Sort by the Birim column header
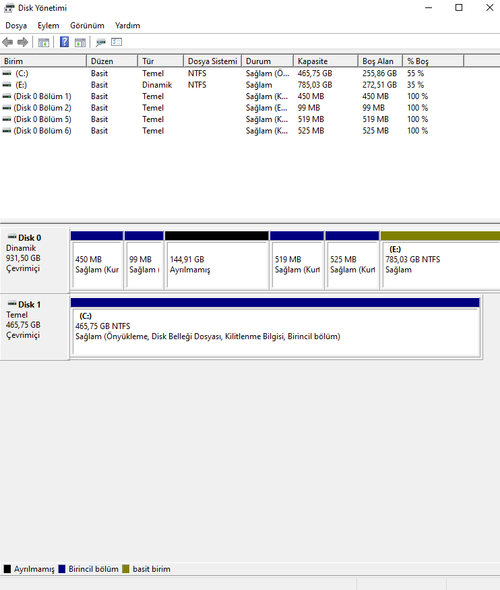Viewport: 500px width, 590px height. 43,61
